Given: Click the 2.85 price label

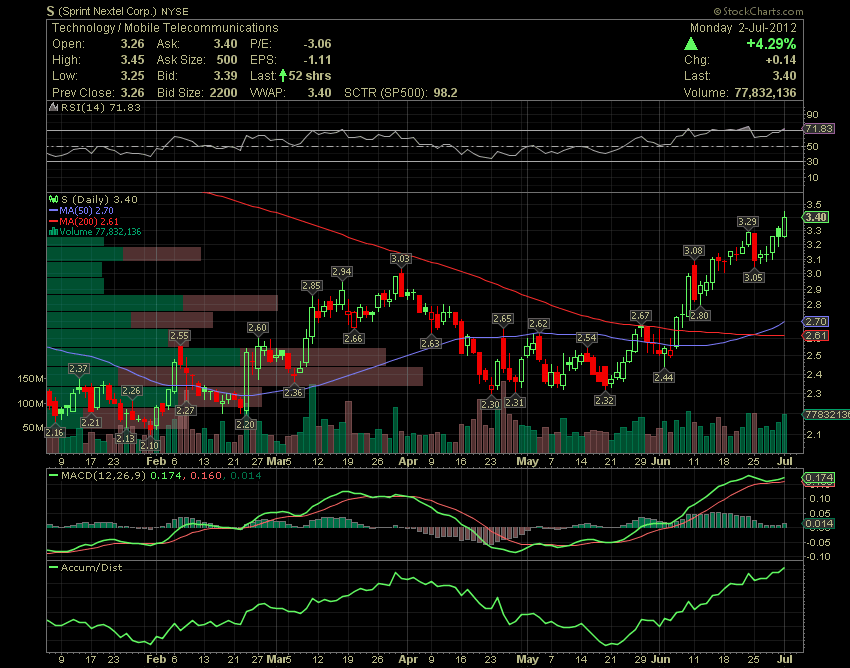Looking at the screenshot, I should [x=312, y=285].
